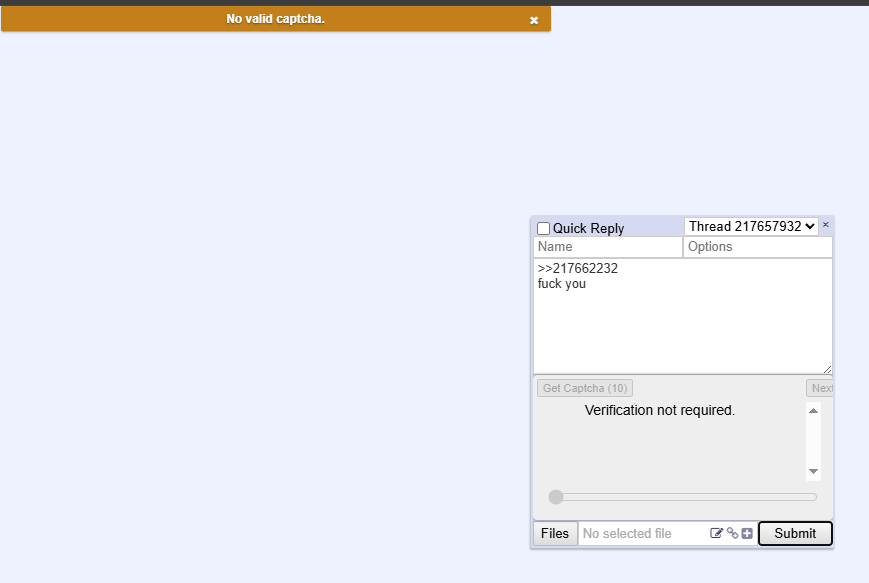This screenshot has height=583, width=869.
Task: Open the draw/edit image pencil icon
Action: pyautogui.click(x=716, y=533)
